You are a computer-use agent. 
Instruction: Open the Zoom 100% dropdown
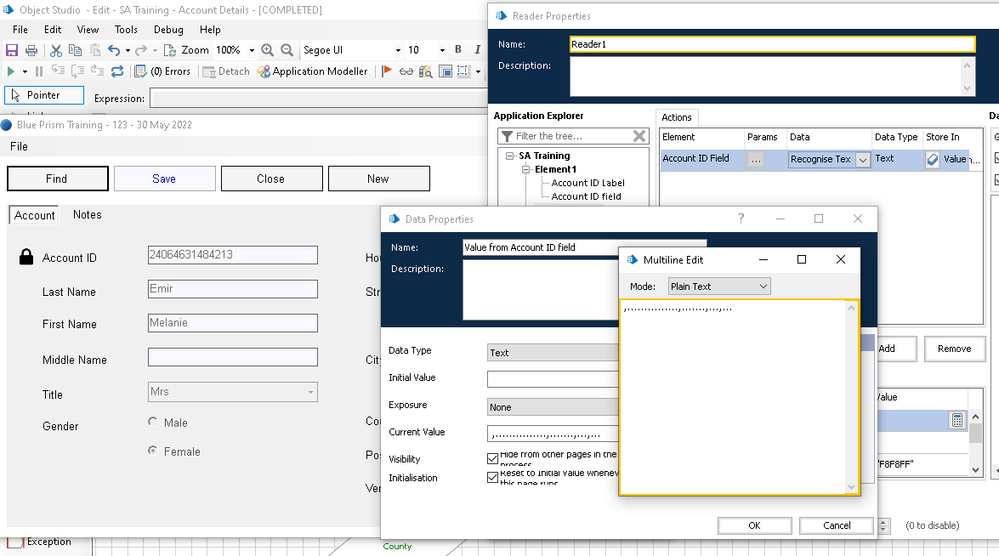coord(252,50)
